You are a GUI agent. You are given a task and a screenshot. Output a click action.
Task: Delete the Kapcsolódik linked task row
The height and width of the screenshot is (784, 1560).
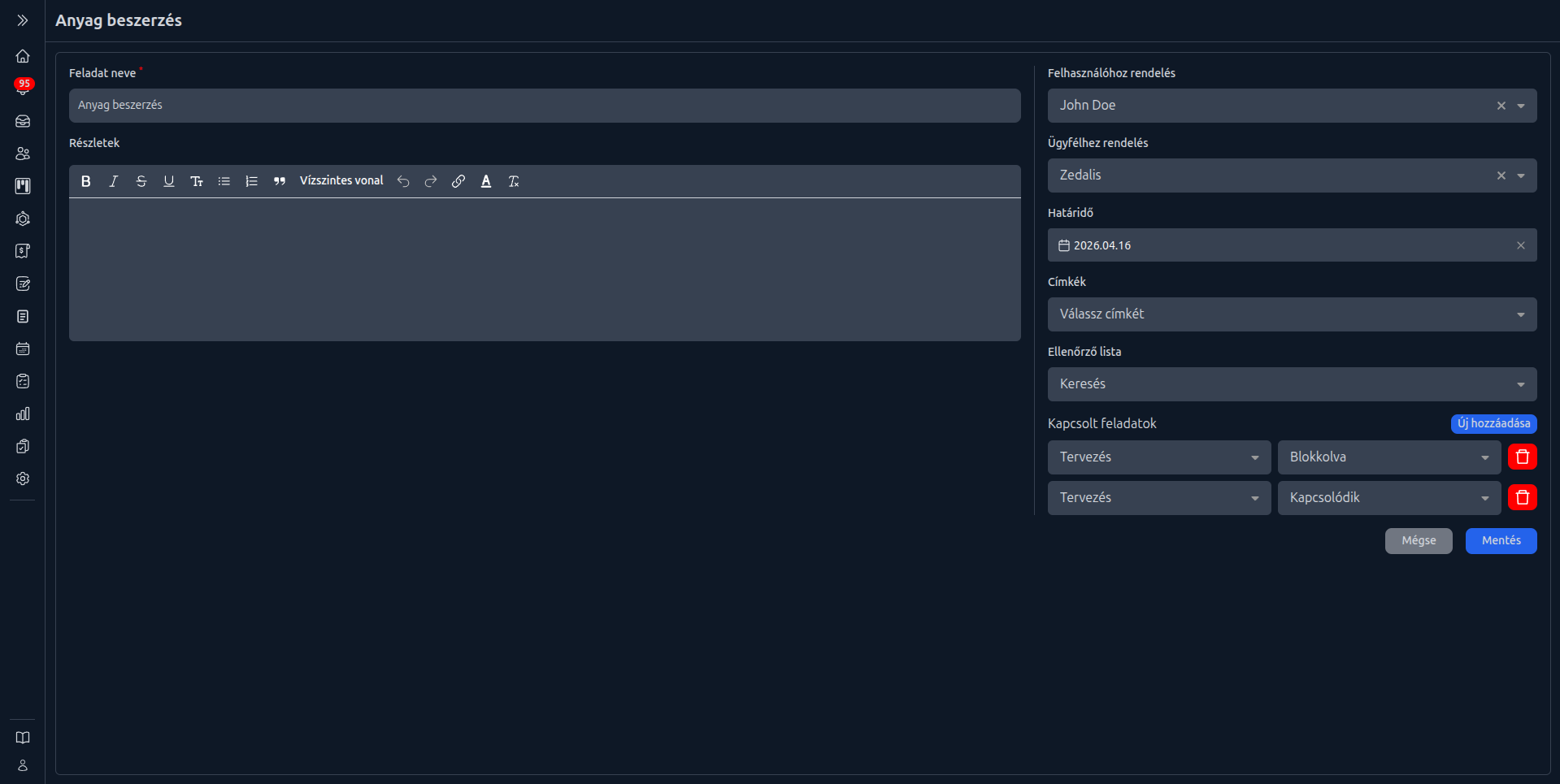click(x=1523, y=497)
